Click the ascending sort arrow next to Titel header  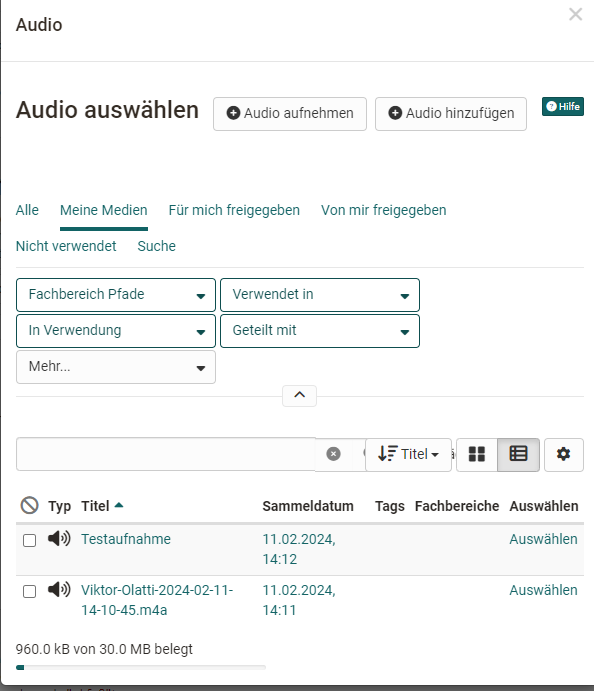tap(119, 505)
